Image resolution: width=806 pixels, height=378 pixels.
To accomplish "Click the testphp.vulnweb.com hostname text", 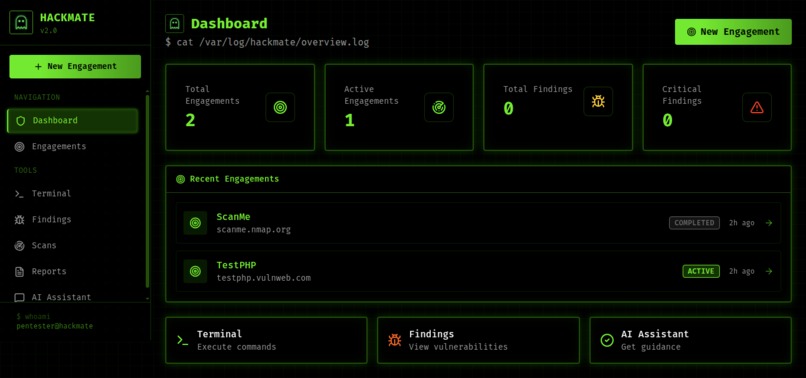I will pyautogui.click(x=263, y=278).
